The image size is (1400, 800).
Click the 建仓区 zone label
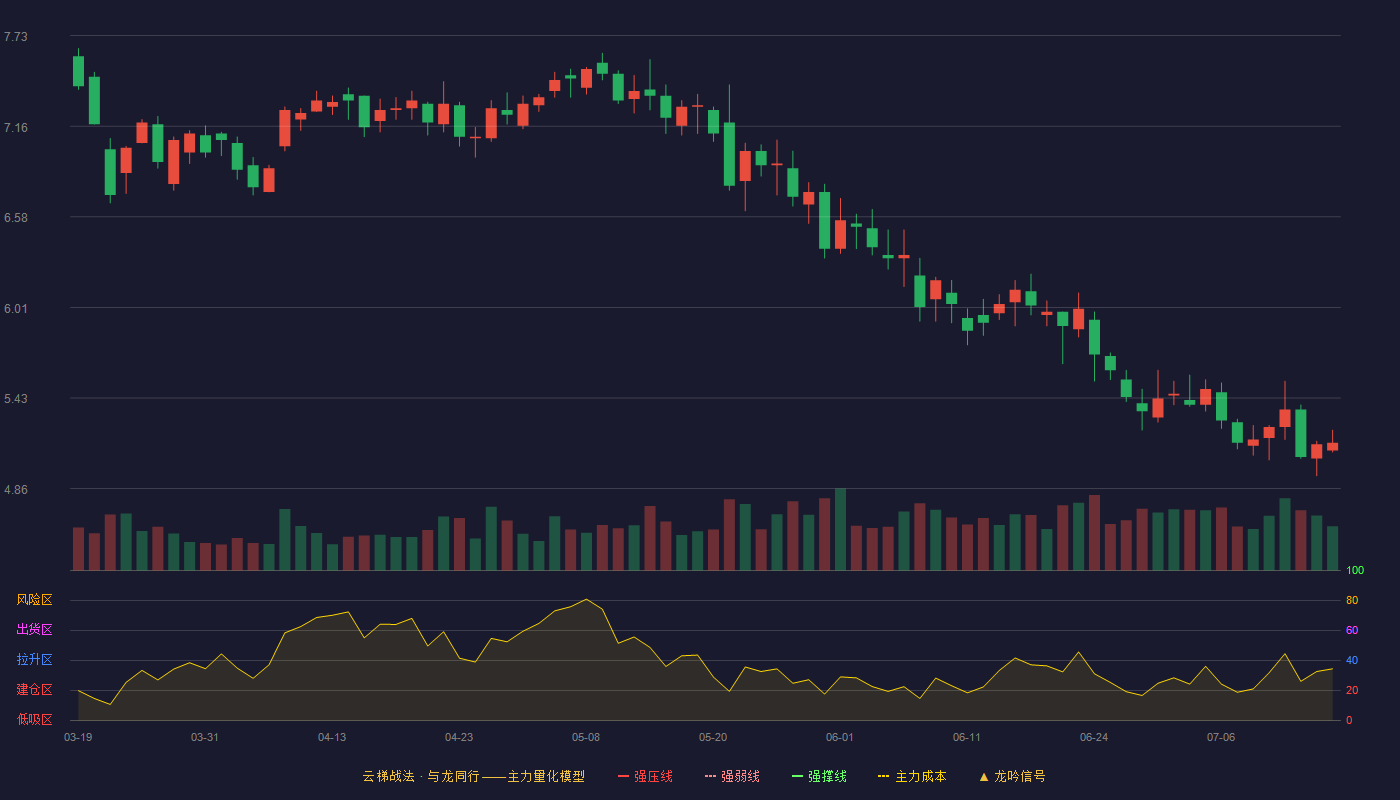point(34,690)
